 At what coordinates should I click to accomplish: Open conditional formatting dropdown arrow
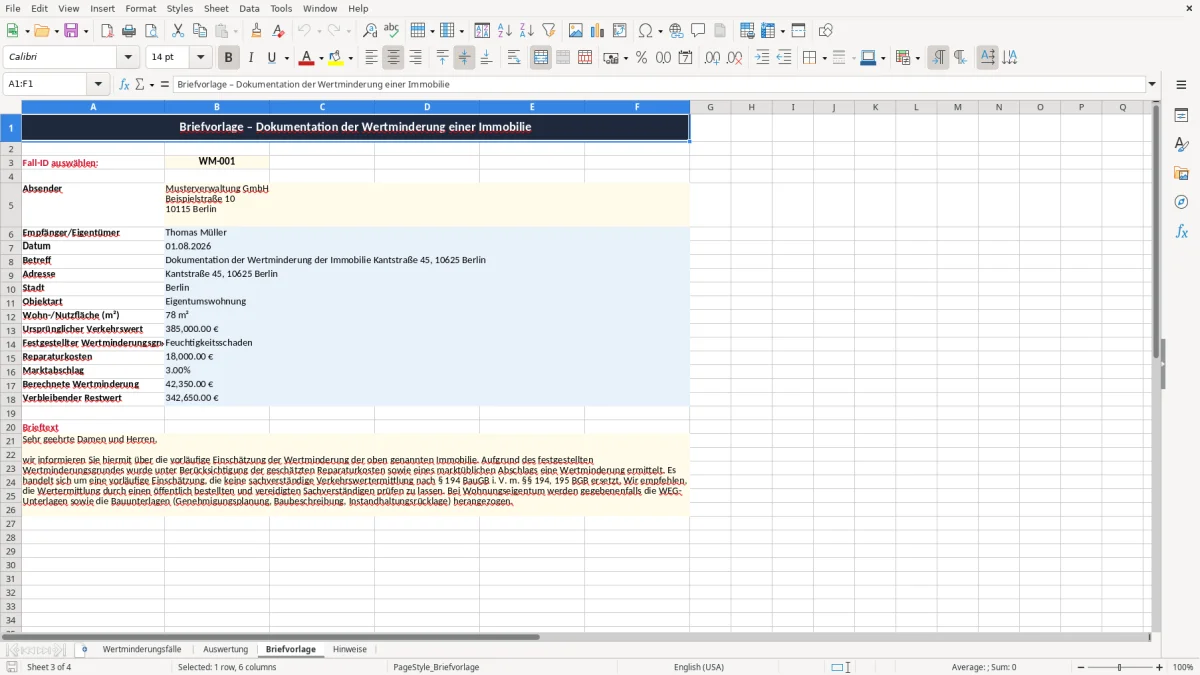(916, 58)
